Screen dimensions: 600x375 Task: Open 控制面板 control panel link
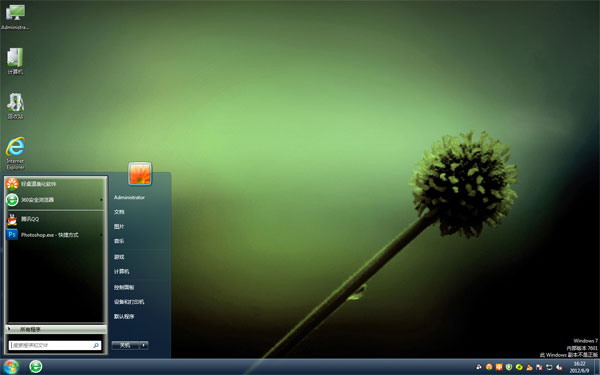[124, 287]
